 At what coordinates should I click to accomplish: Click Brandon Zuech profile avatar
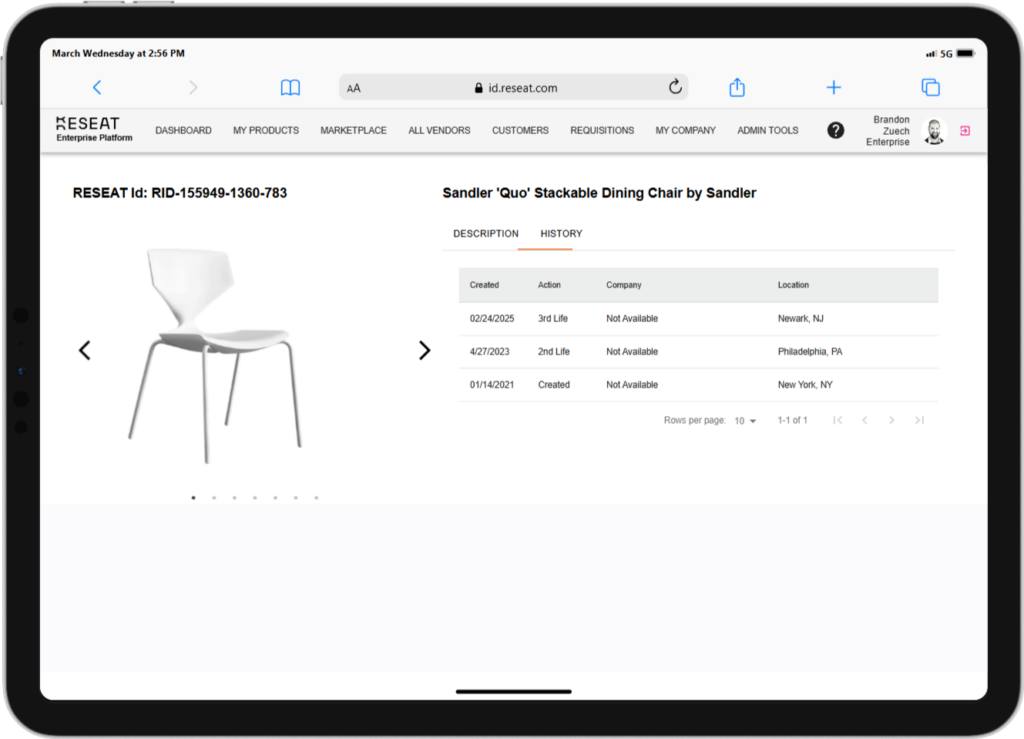coord(934,131)
